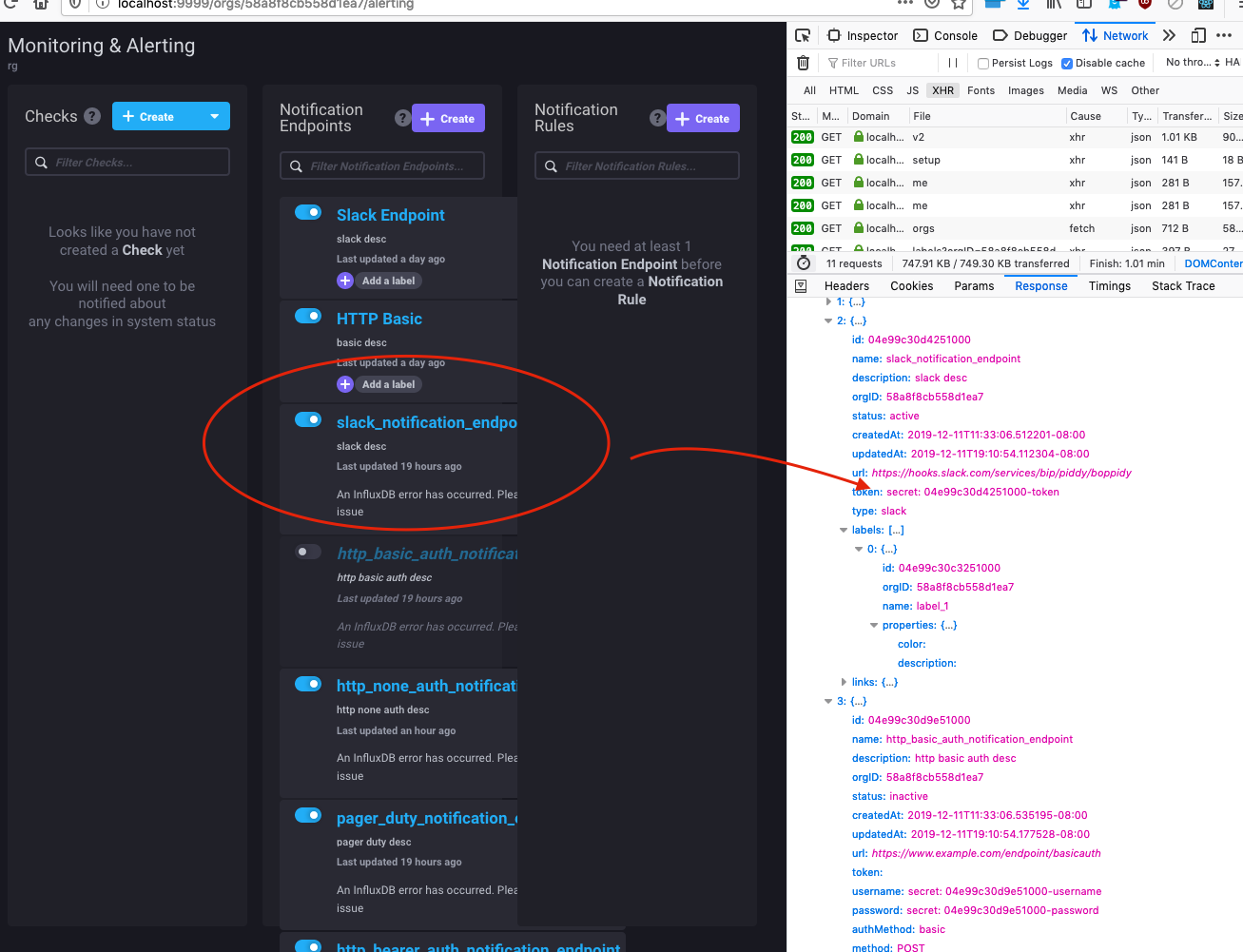
Task: Open the Debugger panel
Action: 1029,35
